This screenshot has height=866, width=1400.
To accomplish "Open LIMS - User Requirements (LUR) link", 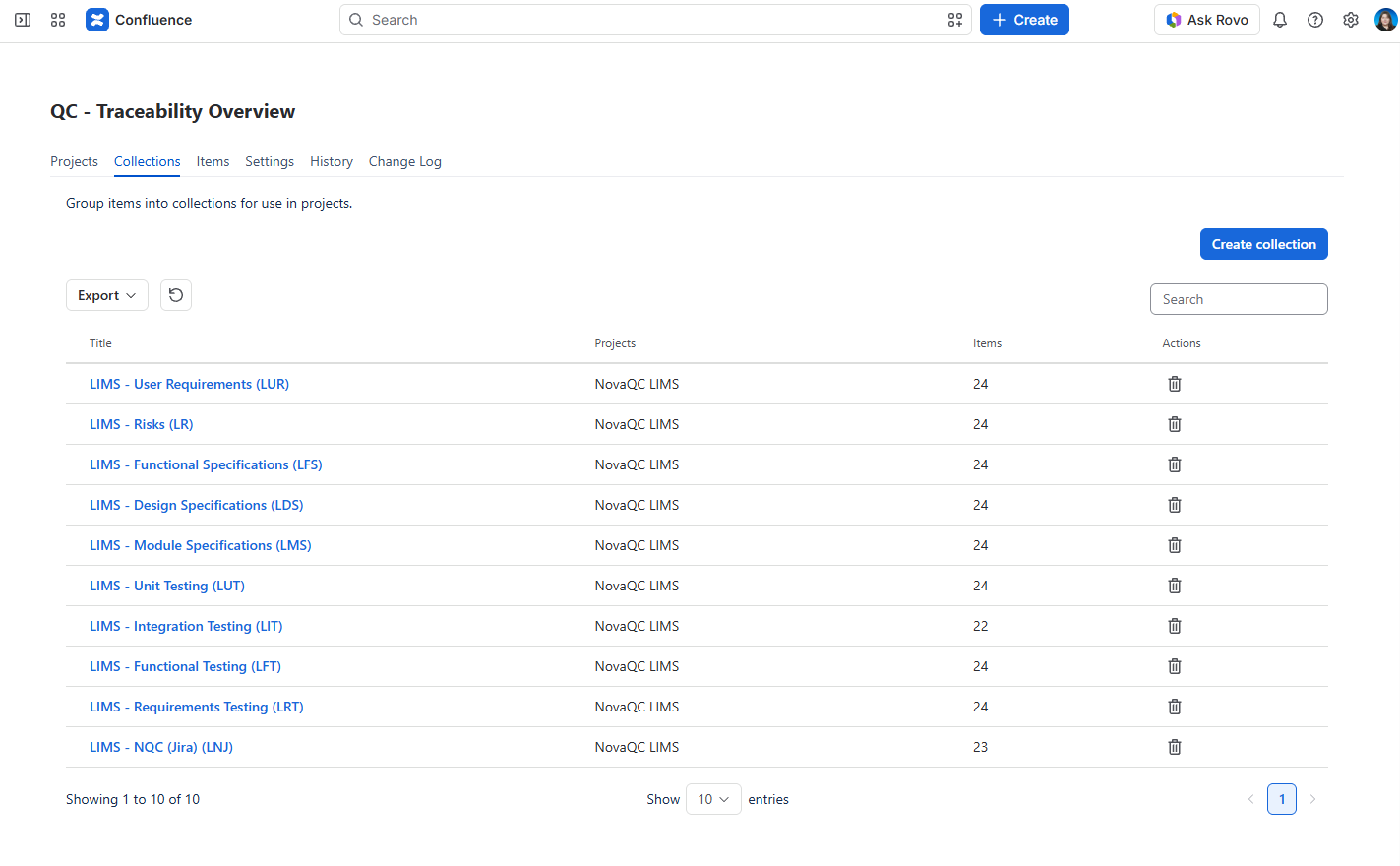I will (189, 384).
